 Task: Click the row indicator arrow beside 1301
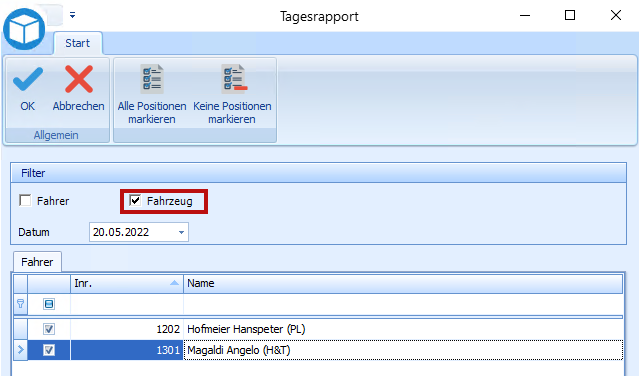tap(20, 350)
